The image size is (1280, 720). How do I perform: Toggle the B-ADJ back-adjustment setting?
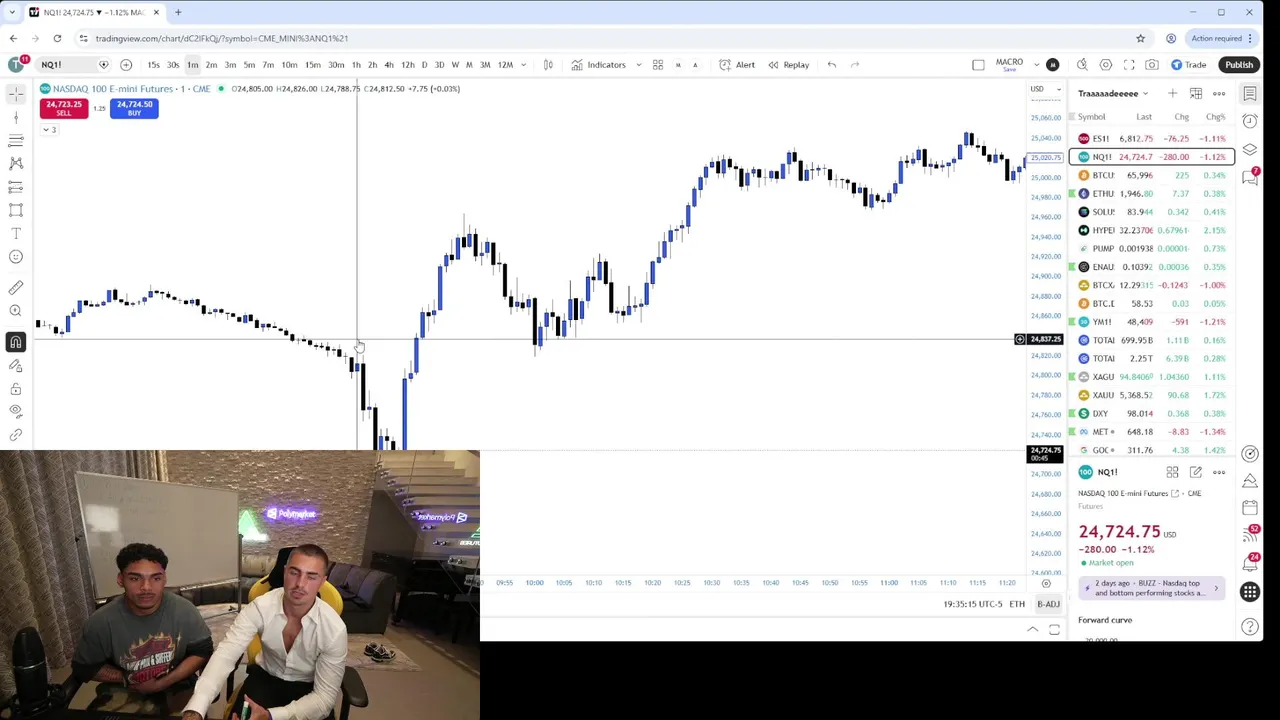click(x=1048, y=604)
